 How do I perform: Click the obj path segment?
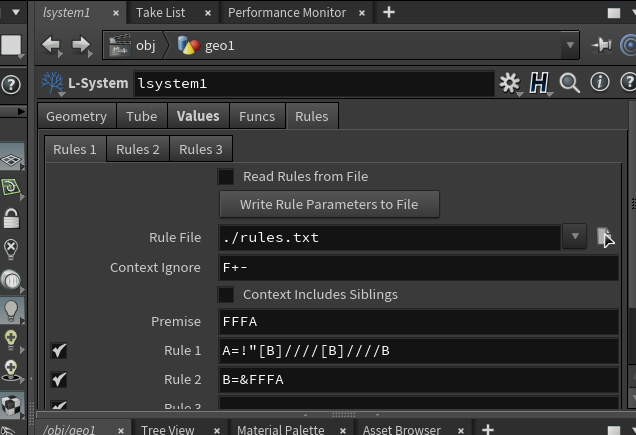pyautogui.click(x=146, y=45)
